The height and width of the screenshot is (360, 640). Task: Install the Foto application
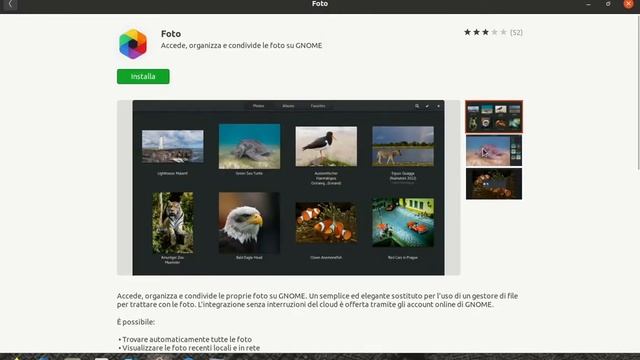pos(143,76)
